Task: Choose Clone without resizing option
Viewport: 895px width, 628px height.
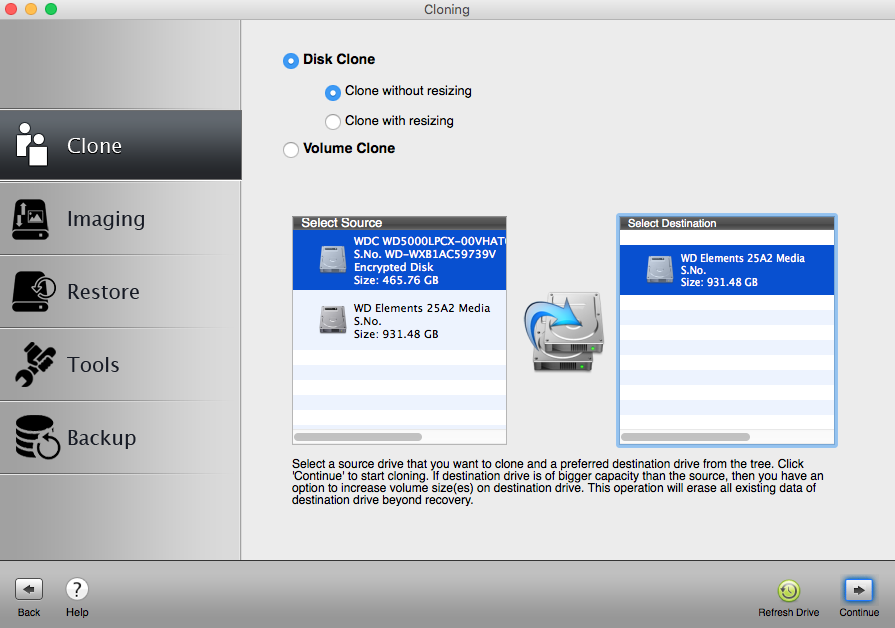Action: [333, 92]
